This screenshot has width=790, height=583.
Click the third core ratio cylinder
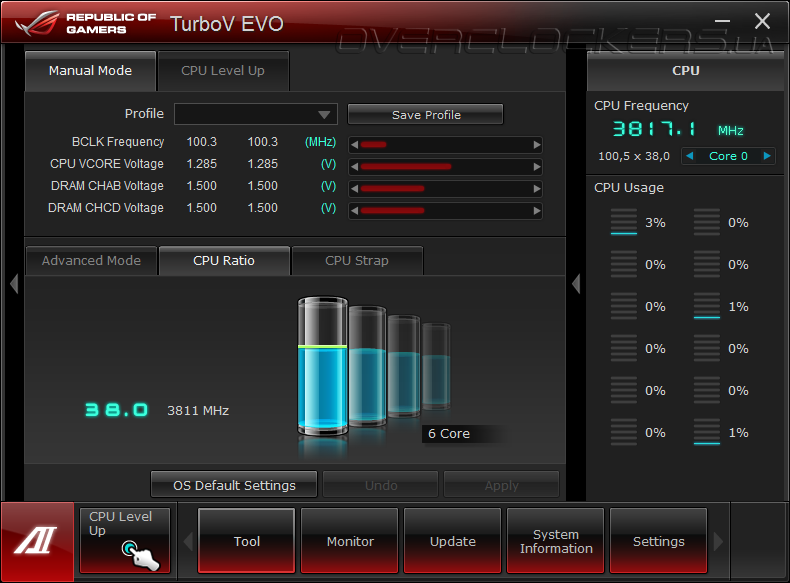tap(404, 366)
